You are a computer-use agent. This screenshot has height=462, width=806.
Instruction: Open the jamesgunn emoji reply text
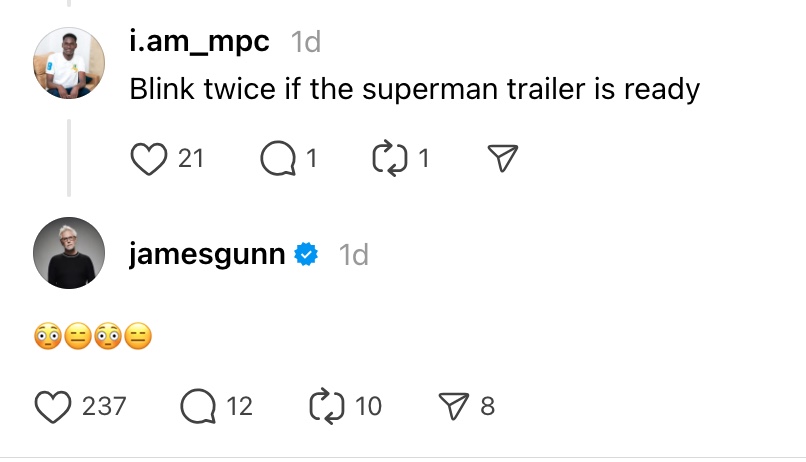click(92, 338)
